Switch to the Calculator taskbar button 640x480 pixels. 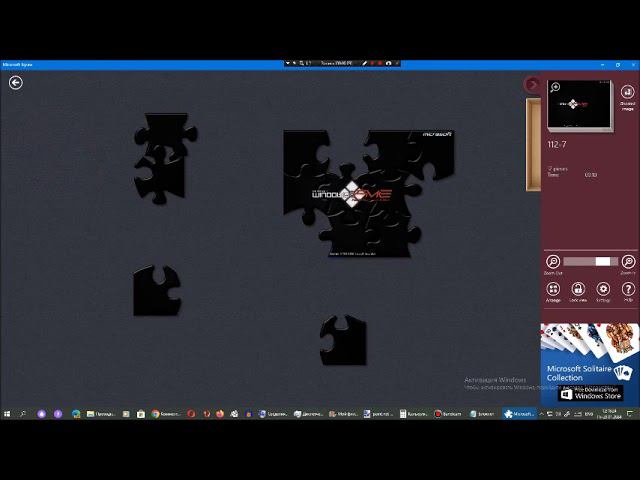pos(414,414)
